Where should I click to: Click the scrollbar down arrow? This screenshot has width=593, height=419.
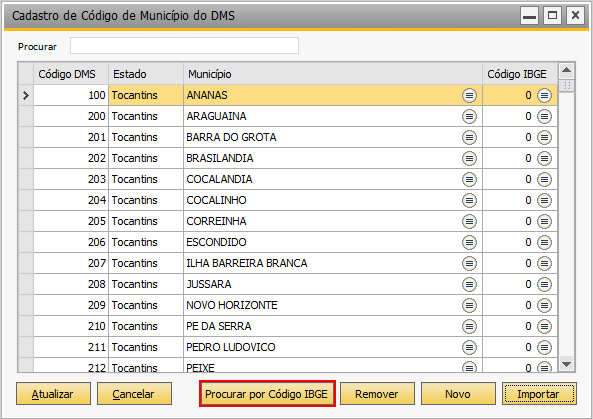click(x=566, y=364)
